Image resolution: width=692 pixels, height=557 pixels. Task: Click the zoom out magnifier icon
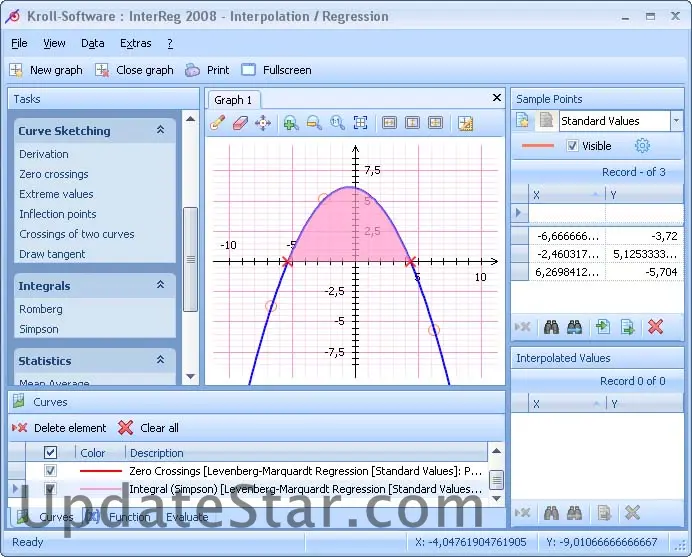pyautogui.click(x=314, y=123)
